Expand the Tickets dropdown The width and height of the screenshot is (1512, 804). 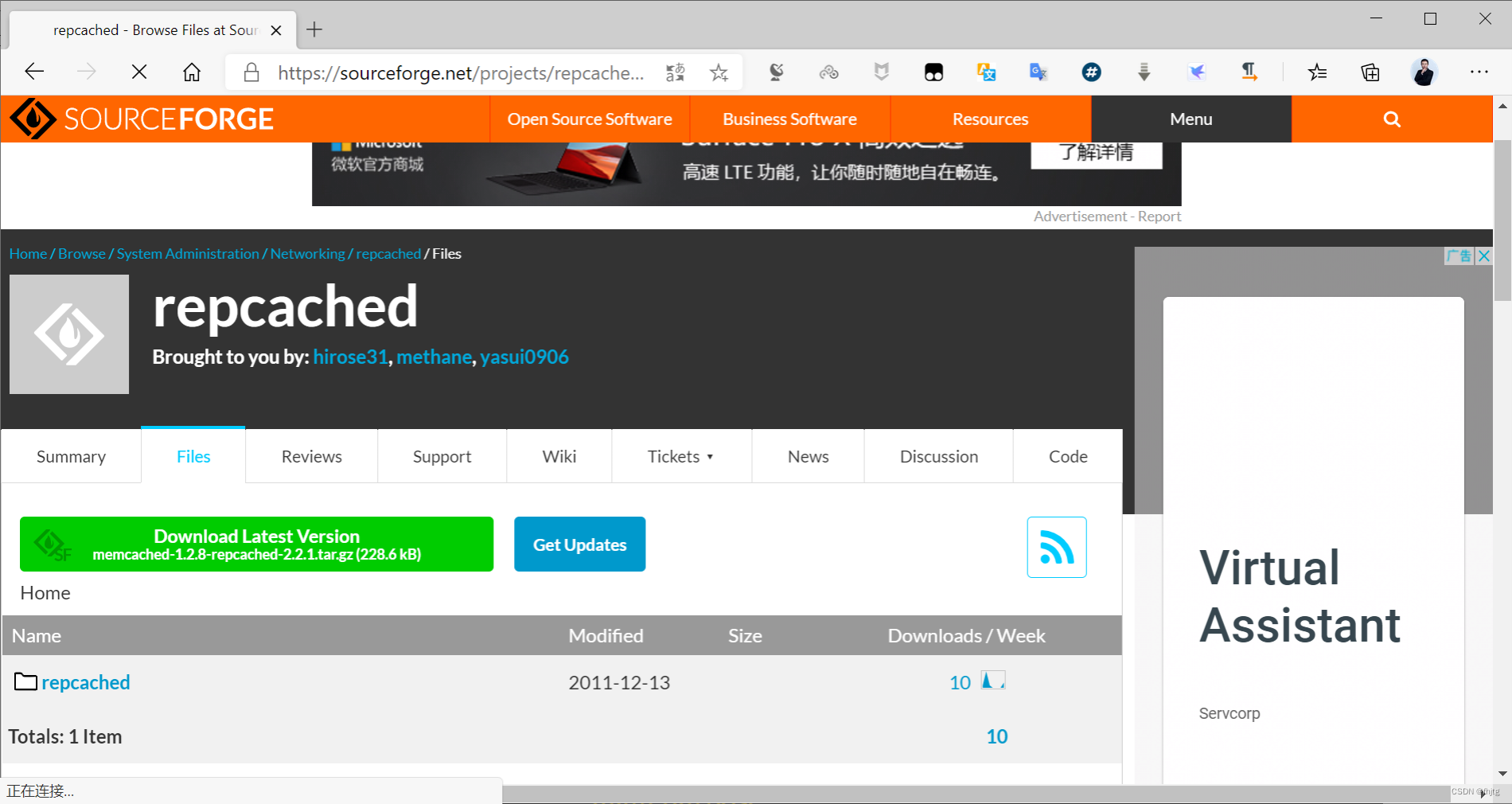tap(680, 456)
